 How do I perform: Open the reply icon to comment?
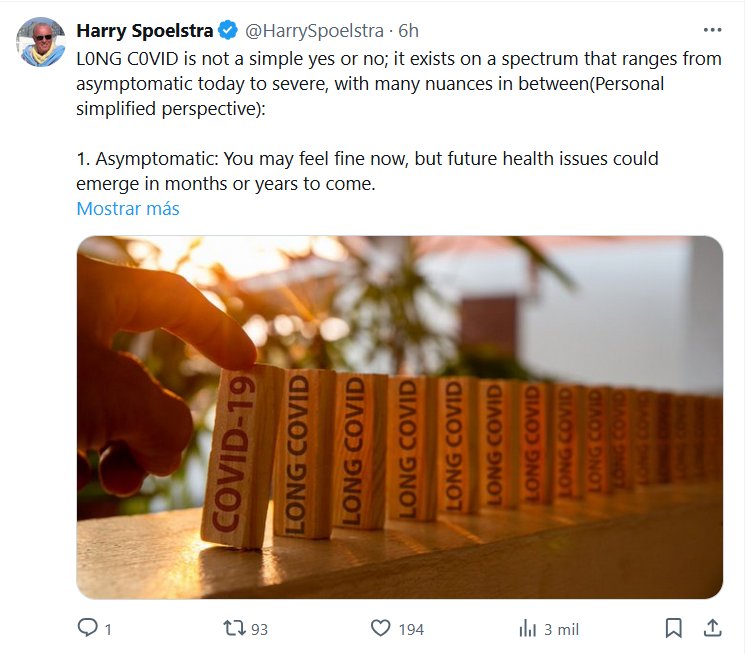point(88,628)
